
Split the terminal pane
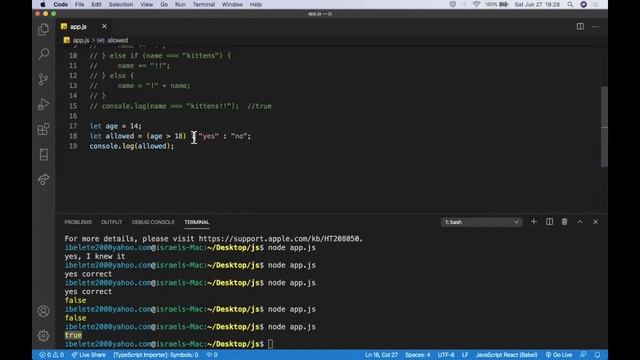(549, 222)
